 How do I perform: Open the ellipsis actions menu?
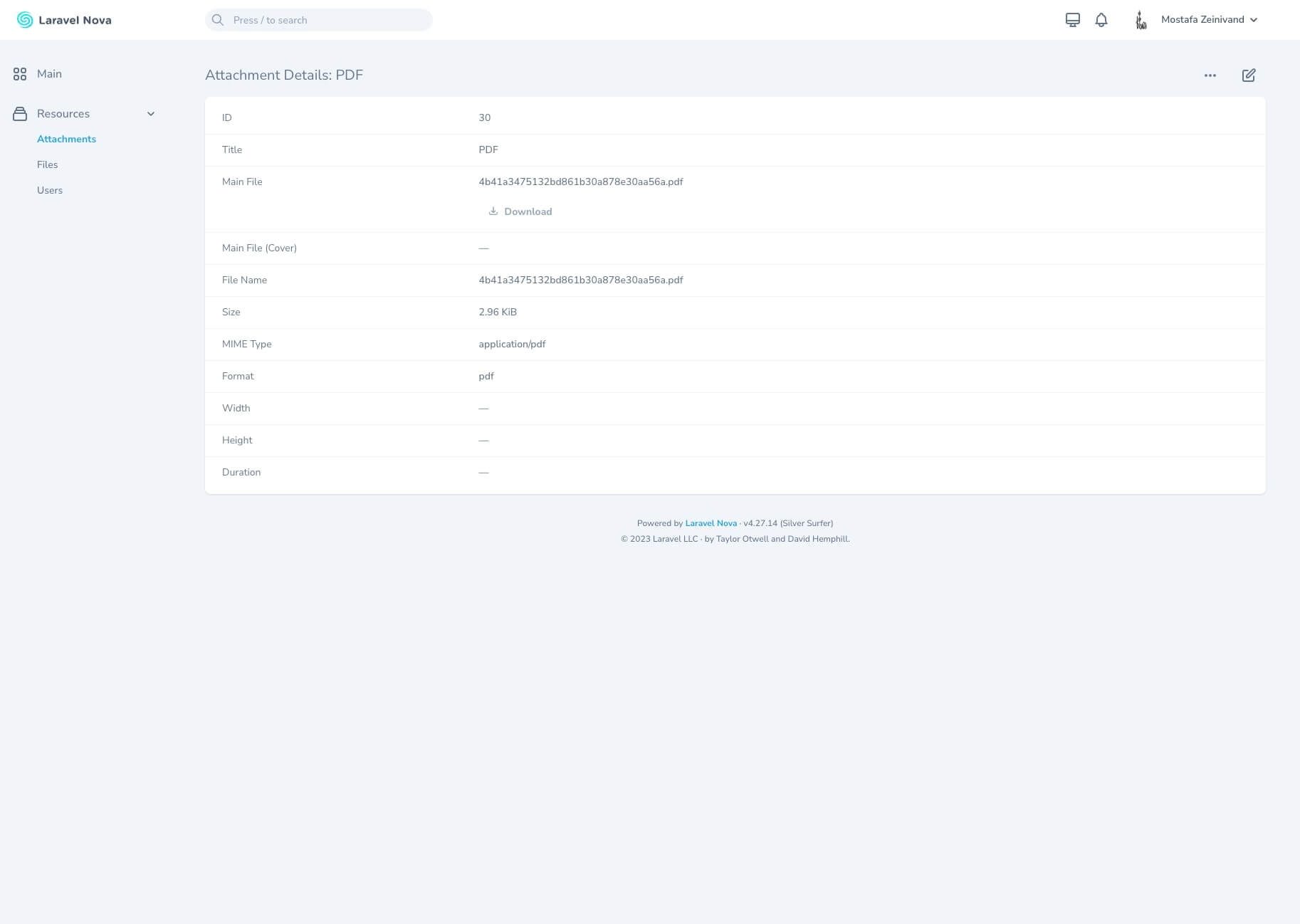[x=1210, y=75]
